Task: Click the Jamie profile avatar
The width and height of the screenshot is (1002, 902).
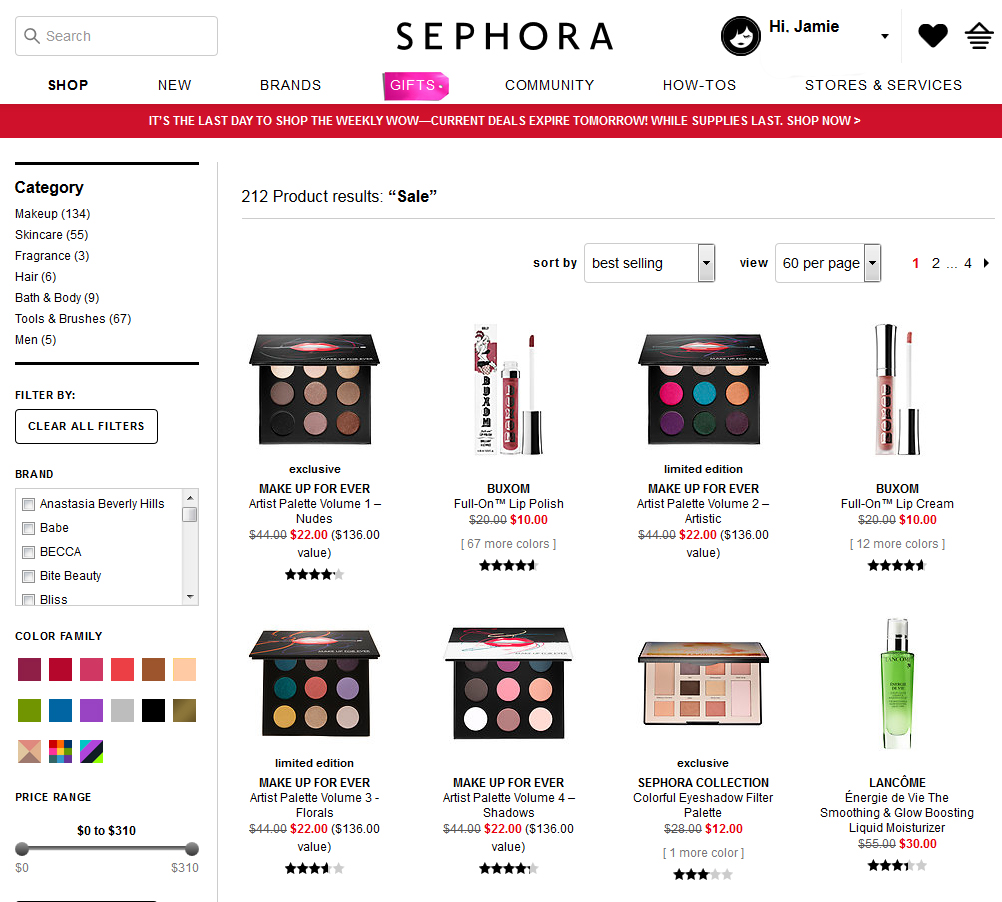Action: point(741,36)
